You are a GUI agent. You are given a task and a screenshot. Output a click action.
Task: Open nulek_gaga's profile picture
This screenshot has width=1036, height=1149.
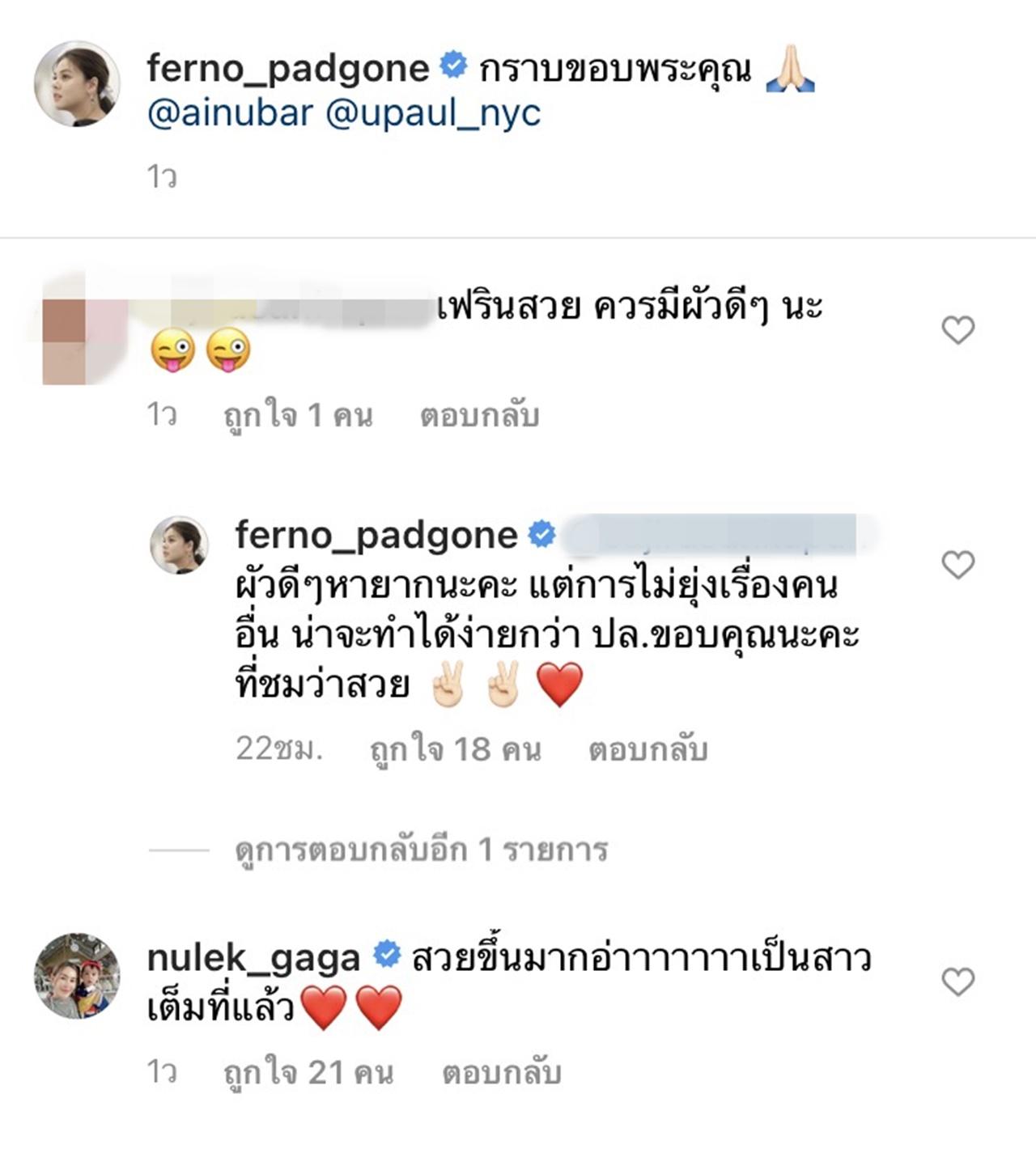click(77, 975)
